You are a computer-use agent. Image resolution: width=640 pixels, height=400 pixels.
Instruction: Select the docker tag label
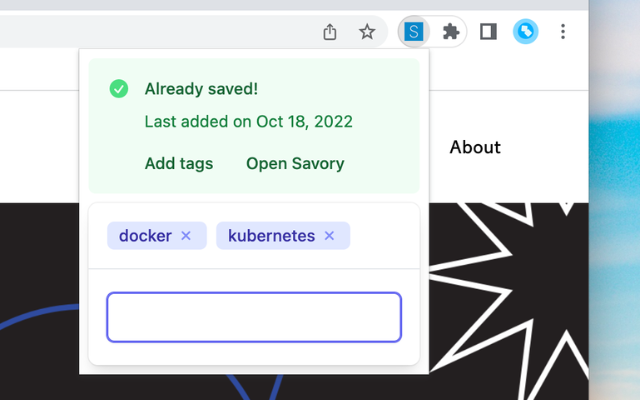145,236
